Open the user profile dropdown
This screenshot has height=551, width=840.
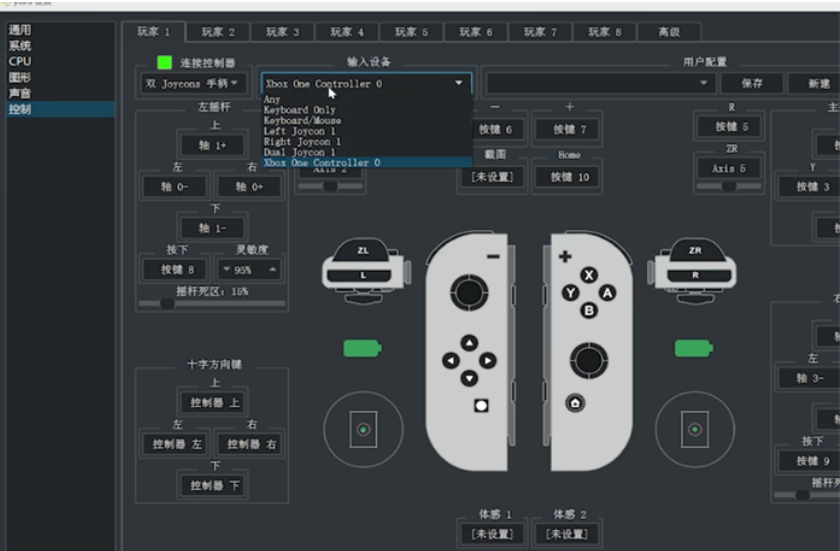coord(600,83)
